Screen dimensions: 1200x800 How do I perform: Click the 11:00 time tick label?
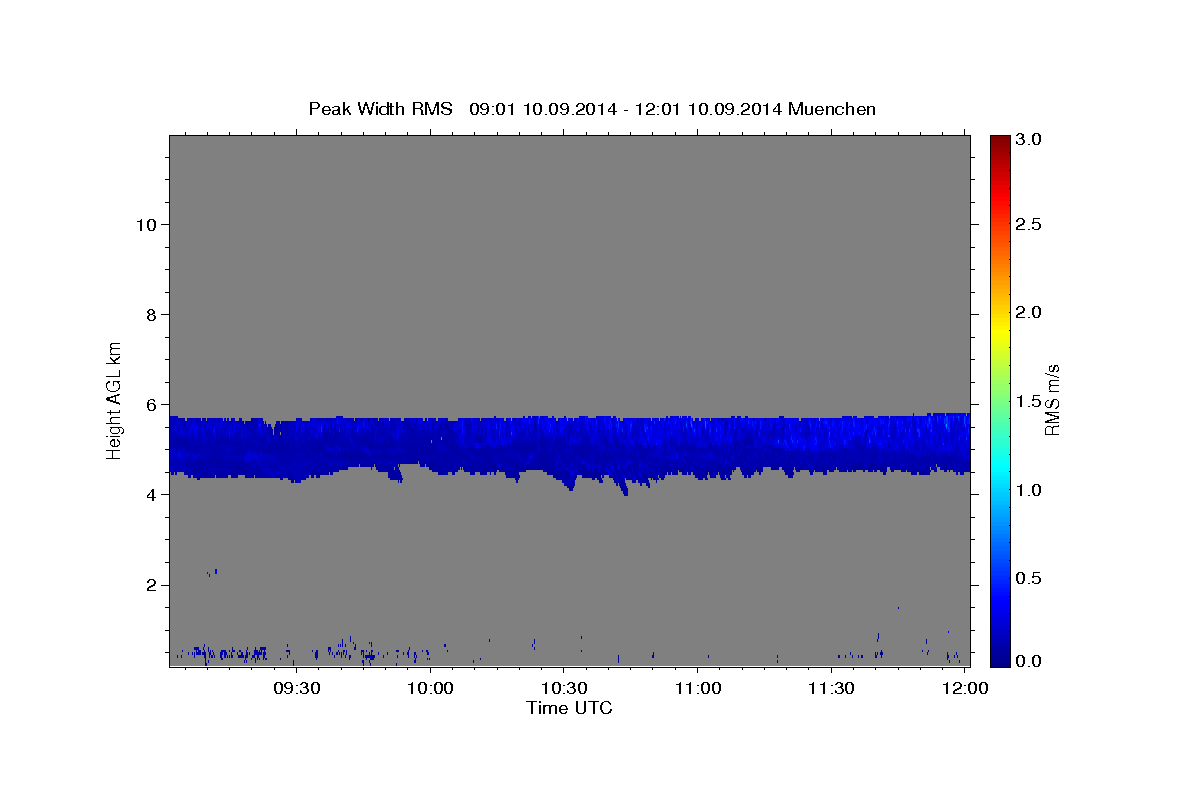coord(697,689)
